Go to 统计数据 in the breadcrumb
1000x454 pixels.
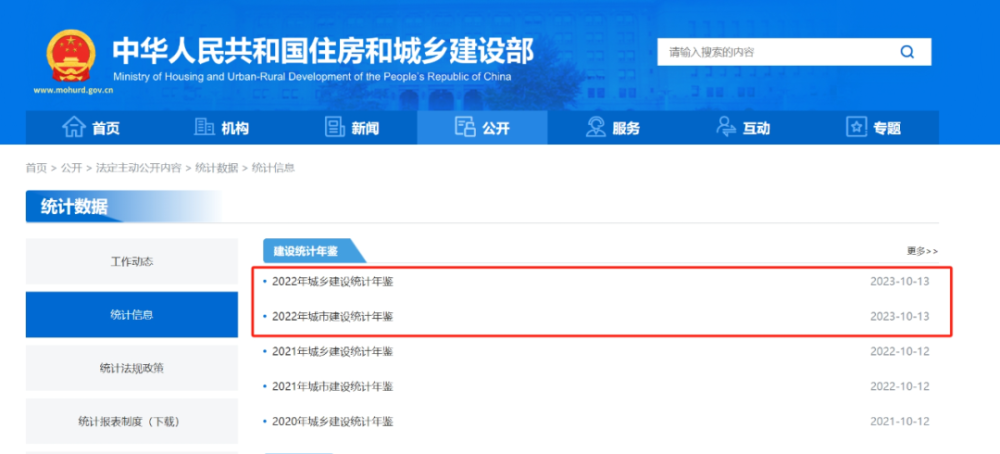pos(216,168)
